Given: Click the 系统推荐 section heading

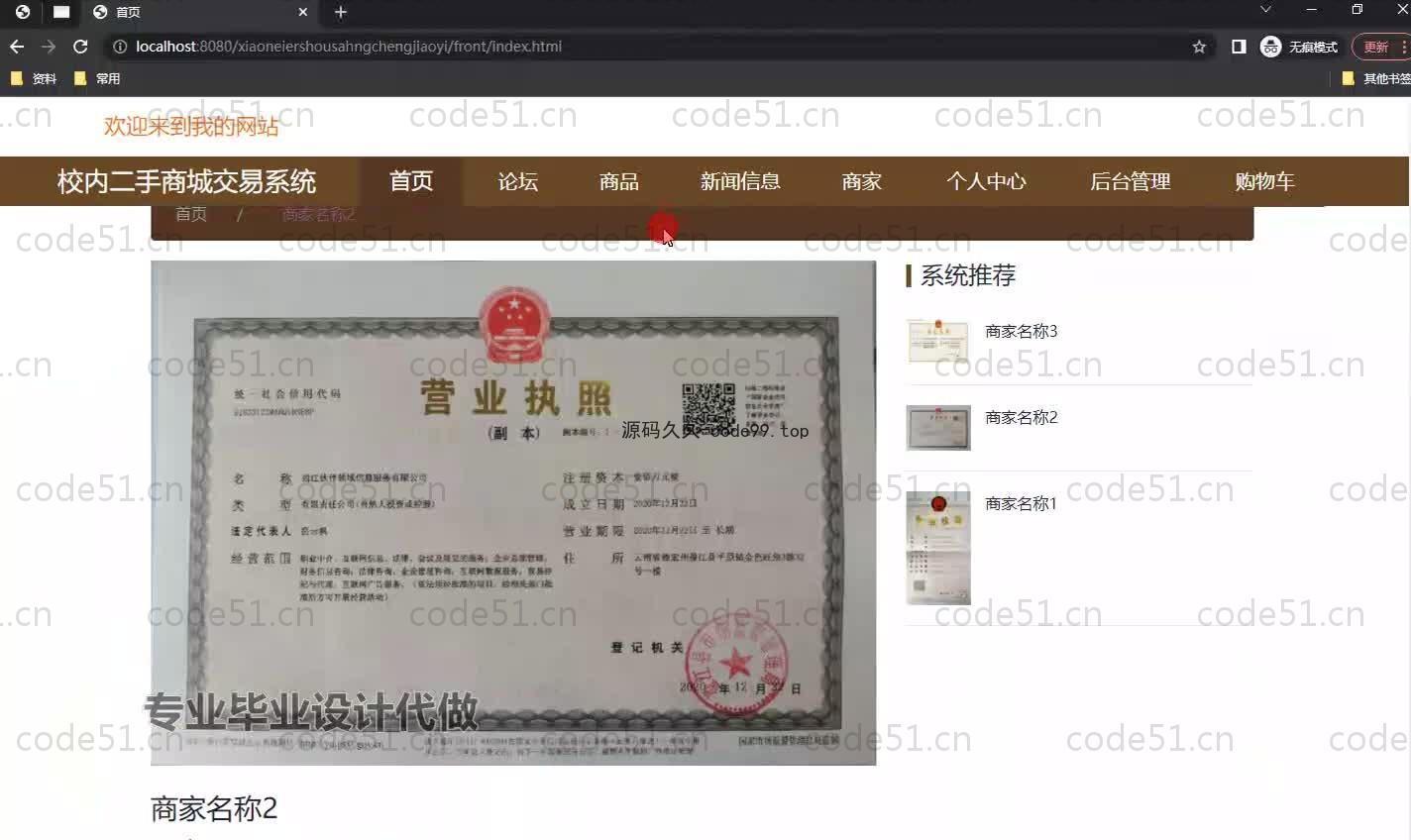Looking at the screenshot, I should click(x=968, y=275).
